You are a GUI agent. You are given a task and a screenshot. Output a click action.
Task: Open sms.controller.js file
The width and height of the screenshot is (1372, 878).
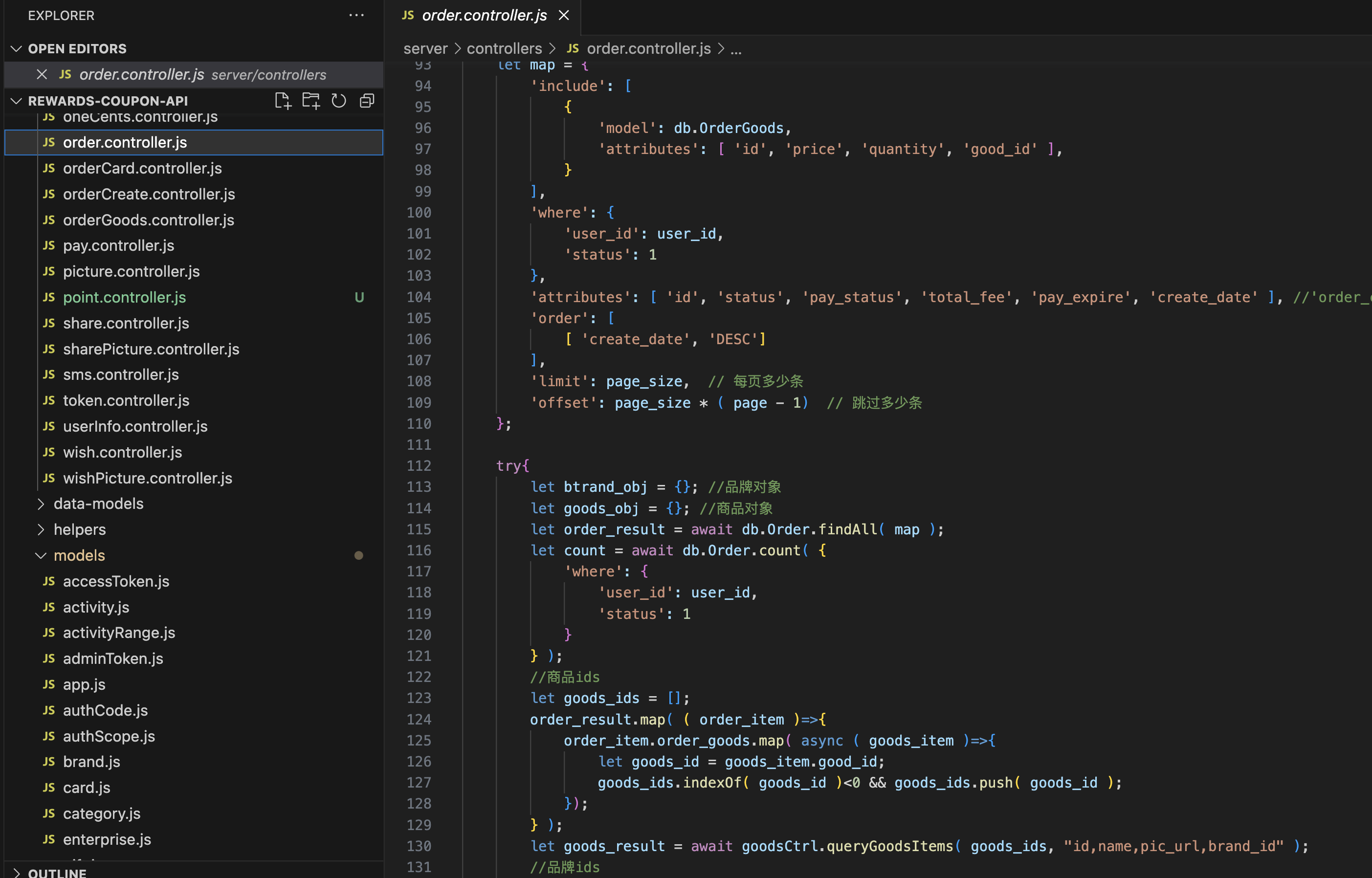(194, 374)
